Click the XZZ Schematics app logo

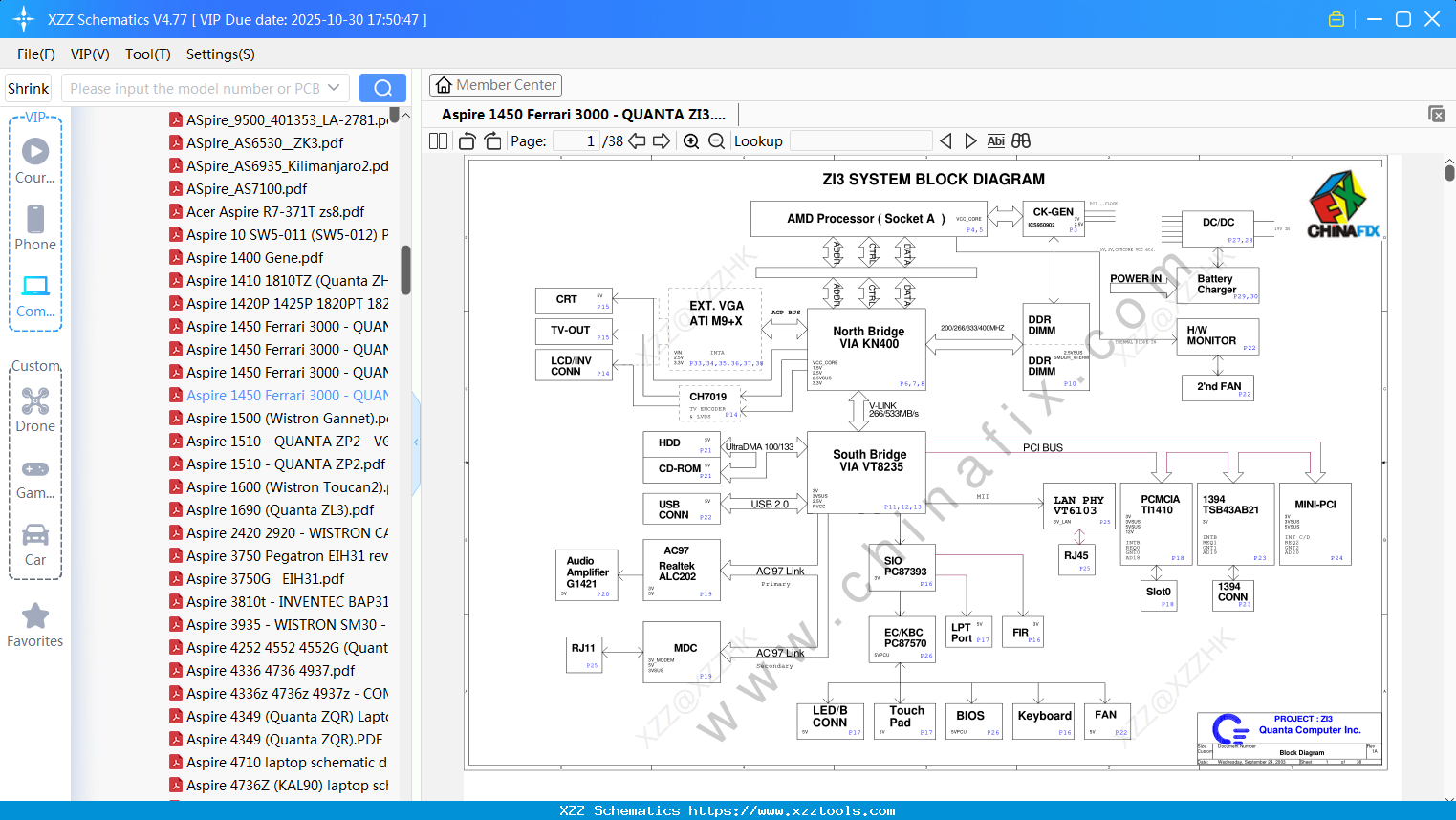coord(24,19)
